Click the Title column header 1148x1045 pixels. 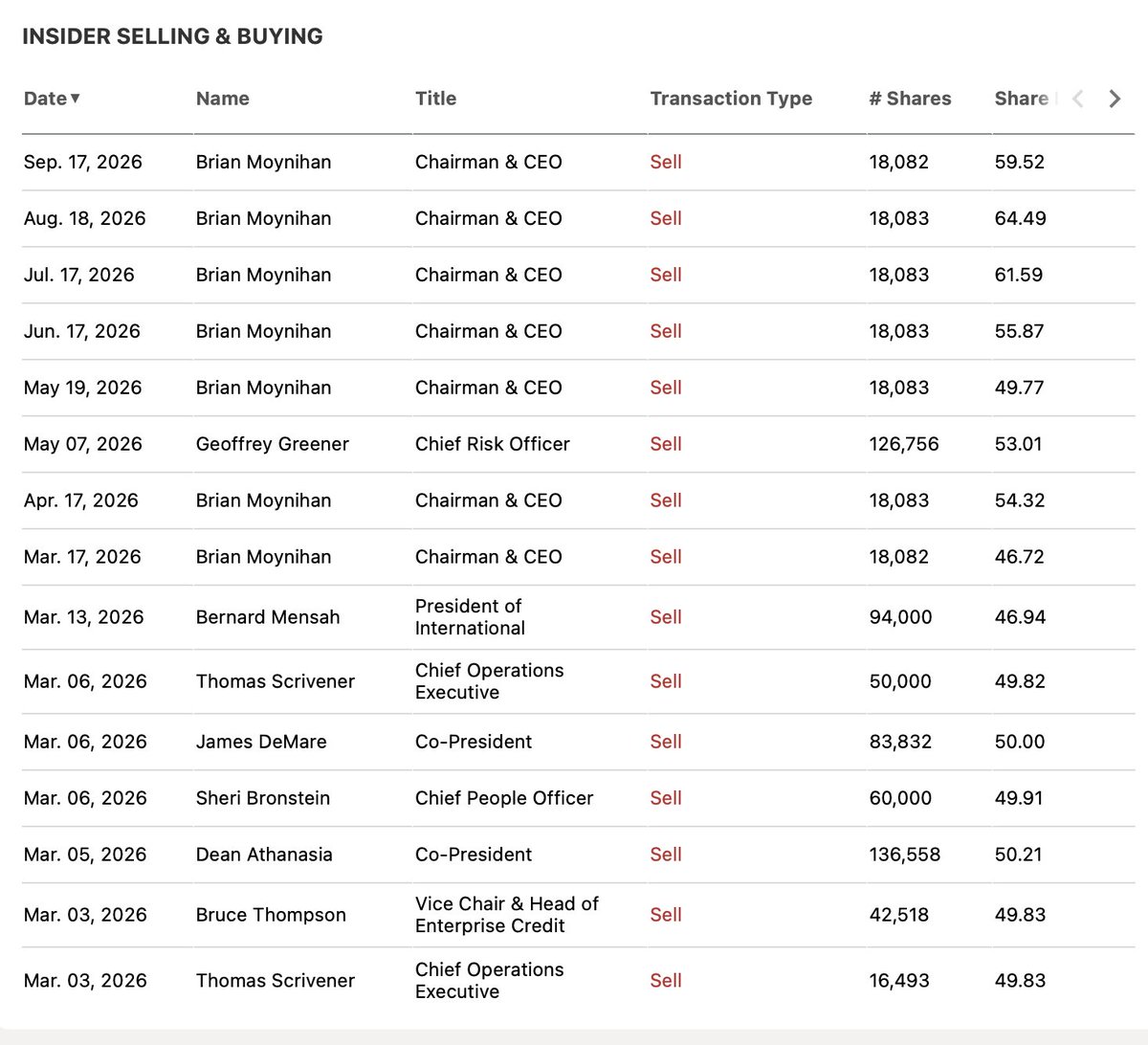point(435,99)
